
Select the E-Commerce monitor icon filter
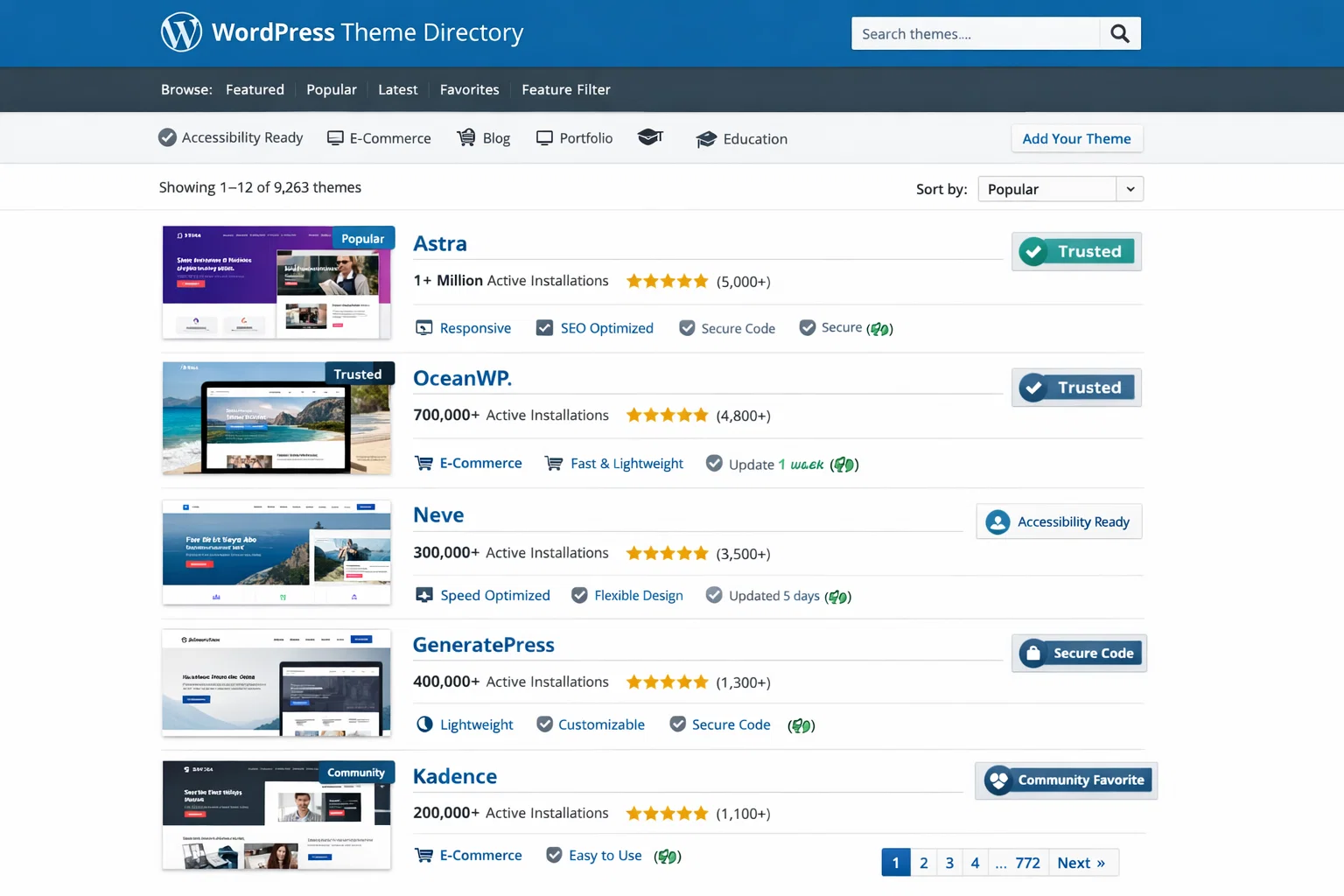[x=335, y=138]
